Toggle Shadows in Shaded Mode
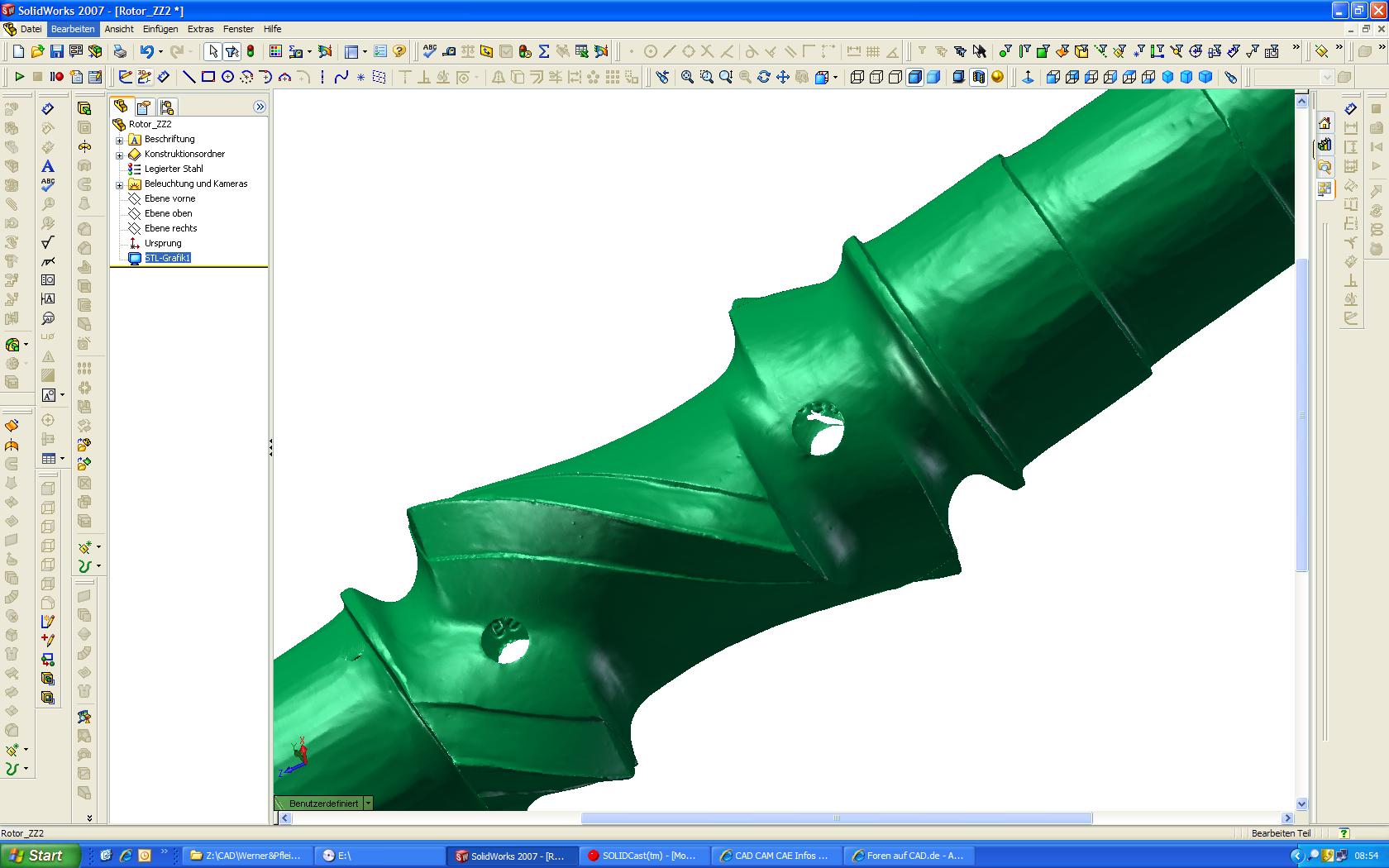The image size is (1389, 868). click(x=959, y=77)
